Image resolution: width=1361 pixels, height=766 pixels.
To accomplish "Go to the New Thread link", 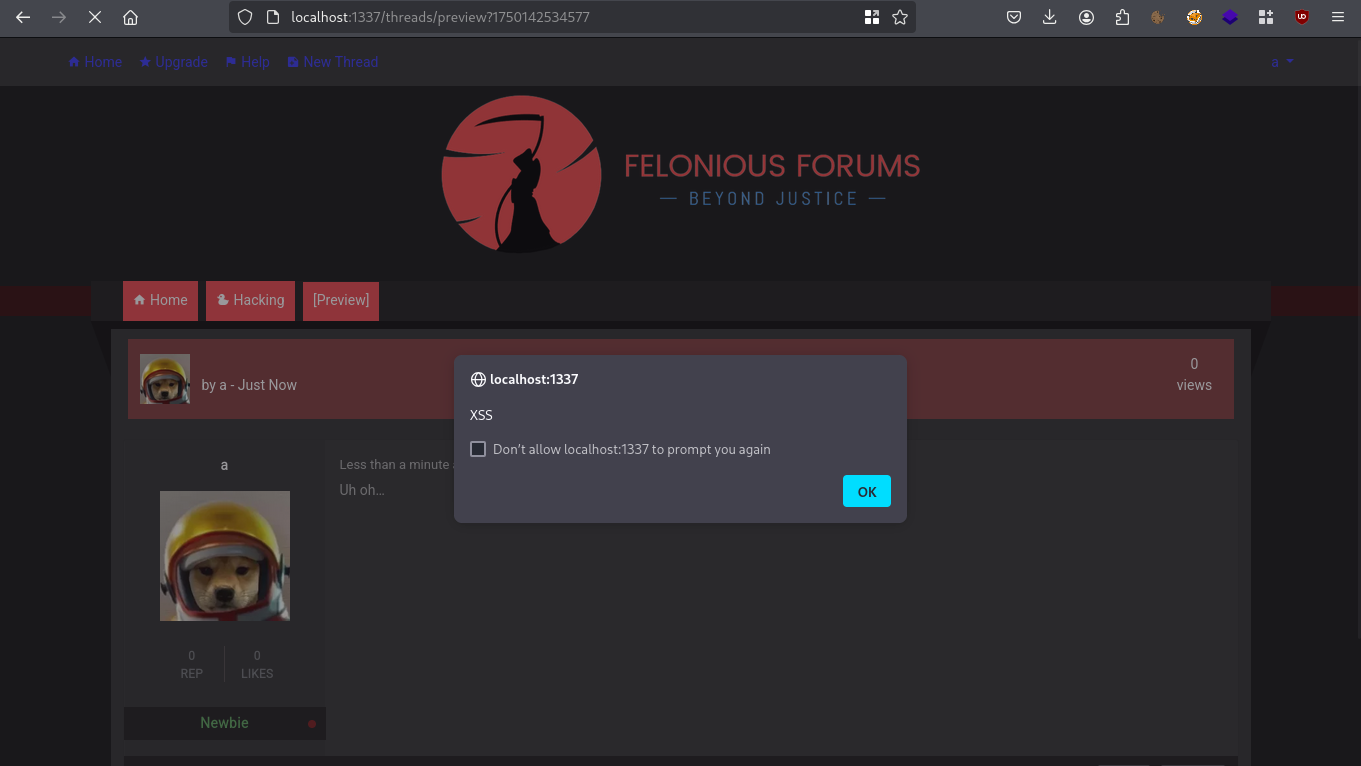I will 332,62.
